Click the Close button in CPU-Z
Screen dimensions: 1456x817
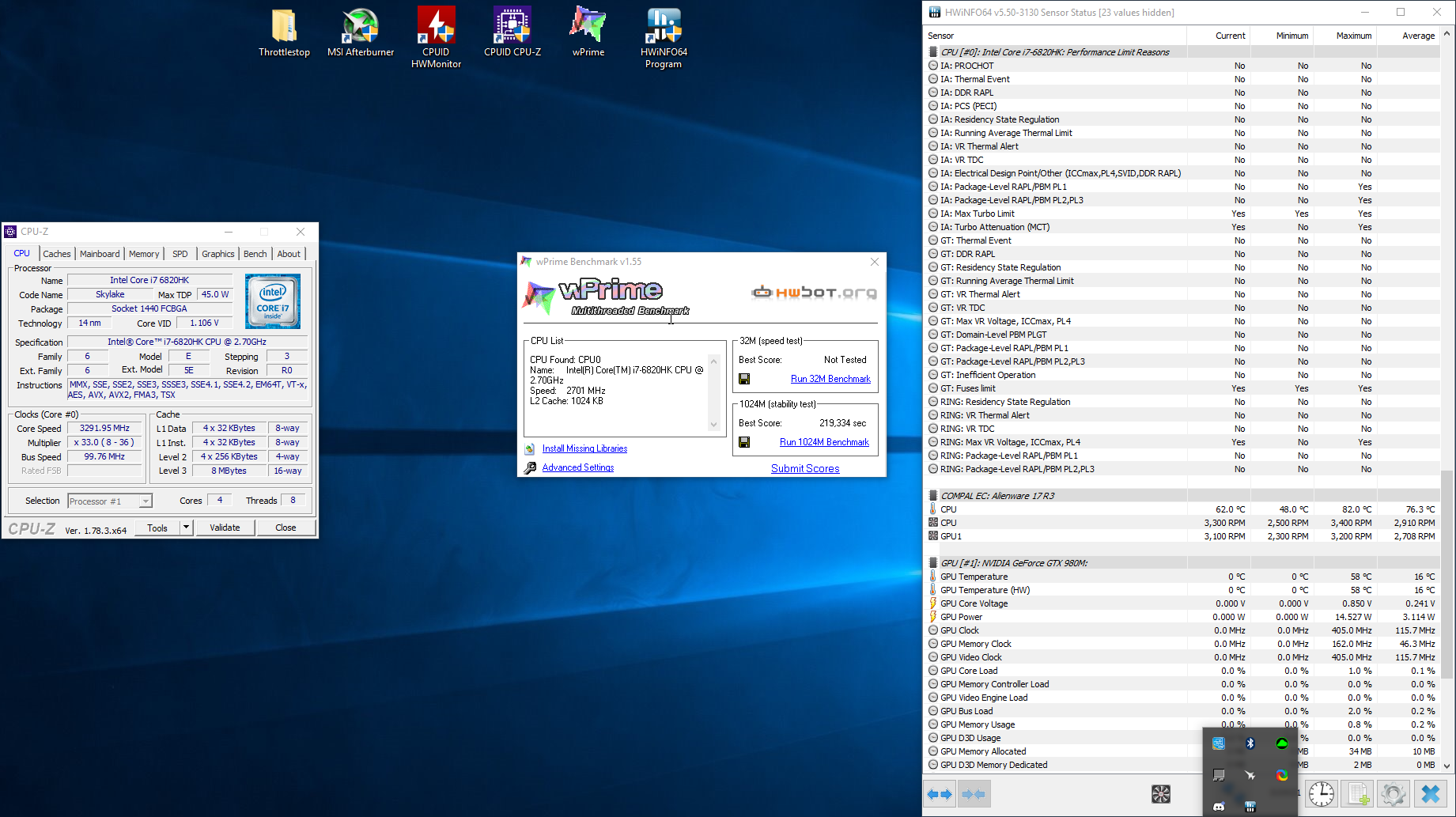point(286,528)
